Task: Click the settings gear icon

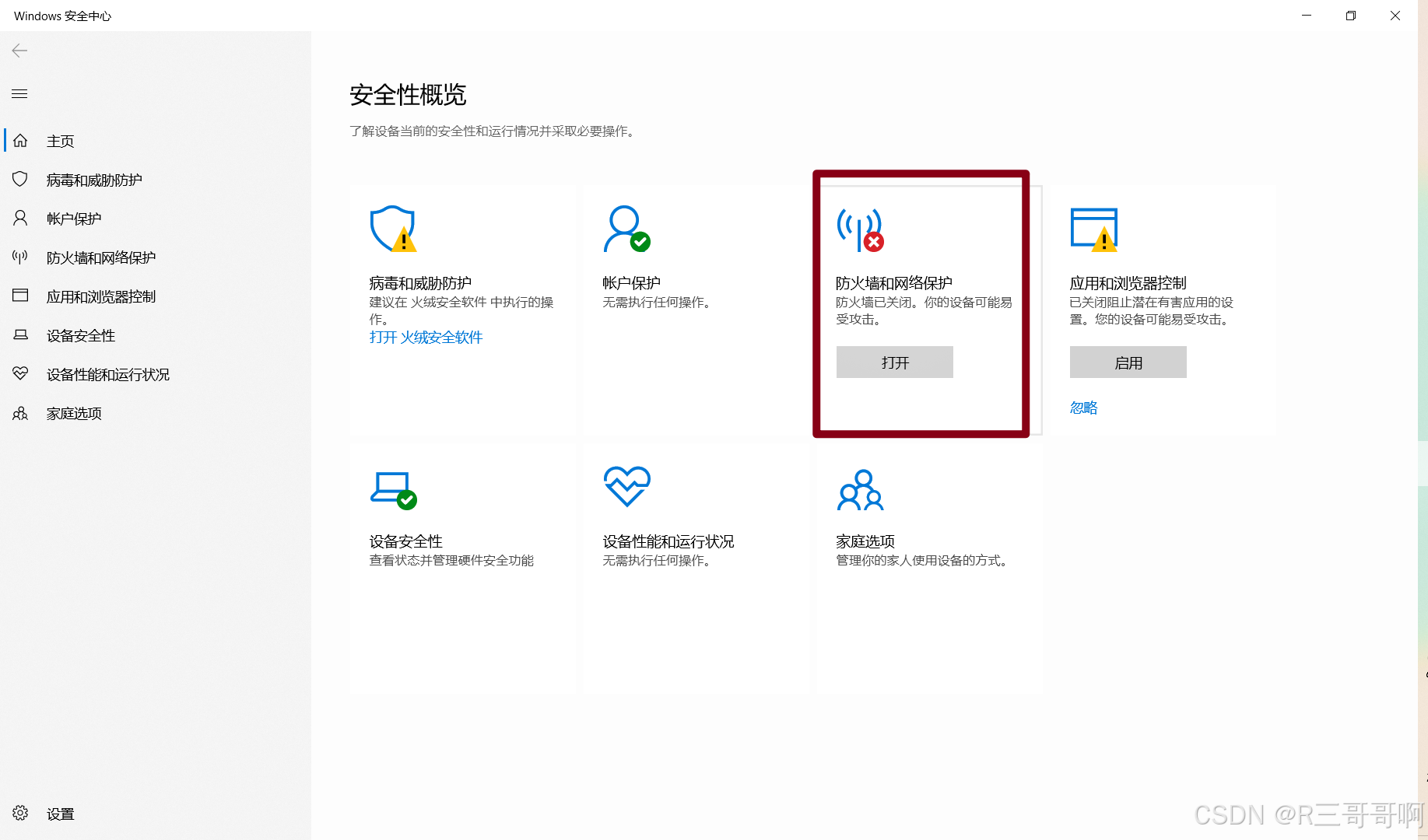Action: click(x=20, y=814)
